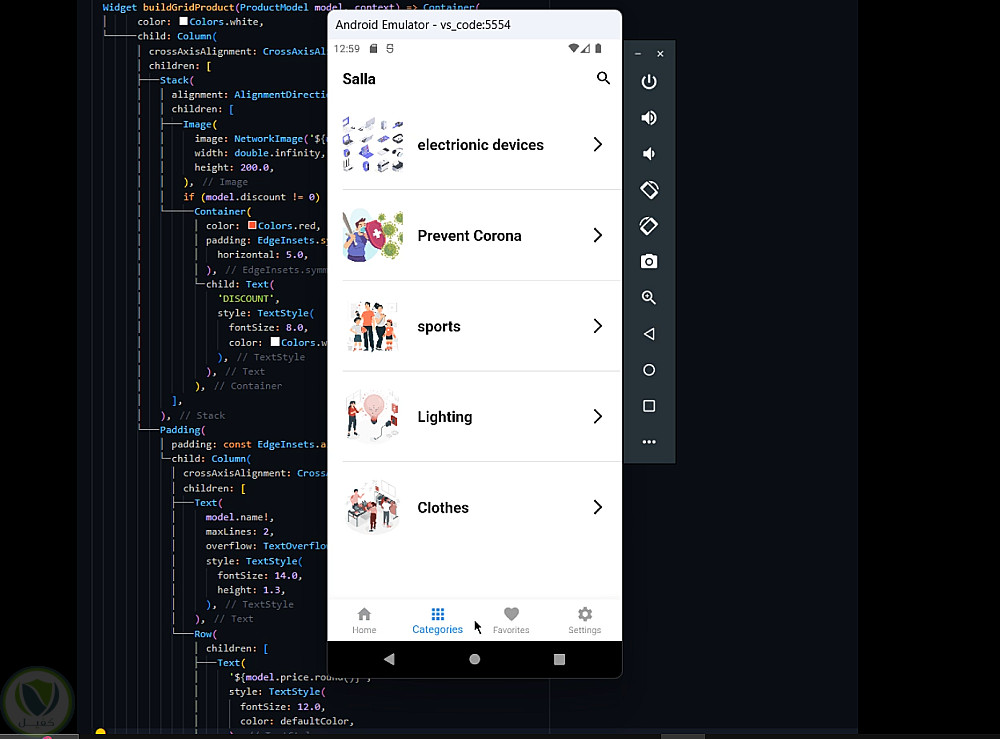Tap the Clothes category thumbnail image

click(x=373, y=508)
